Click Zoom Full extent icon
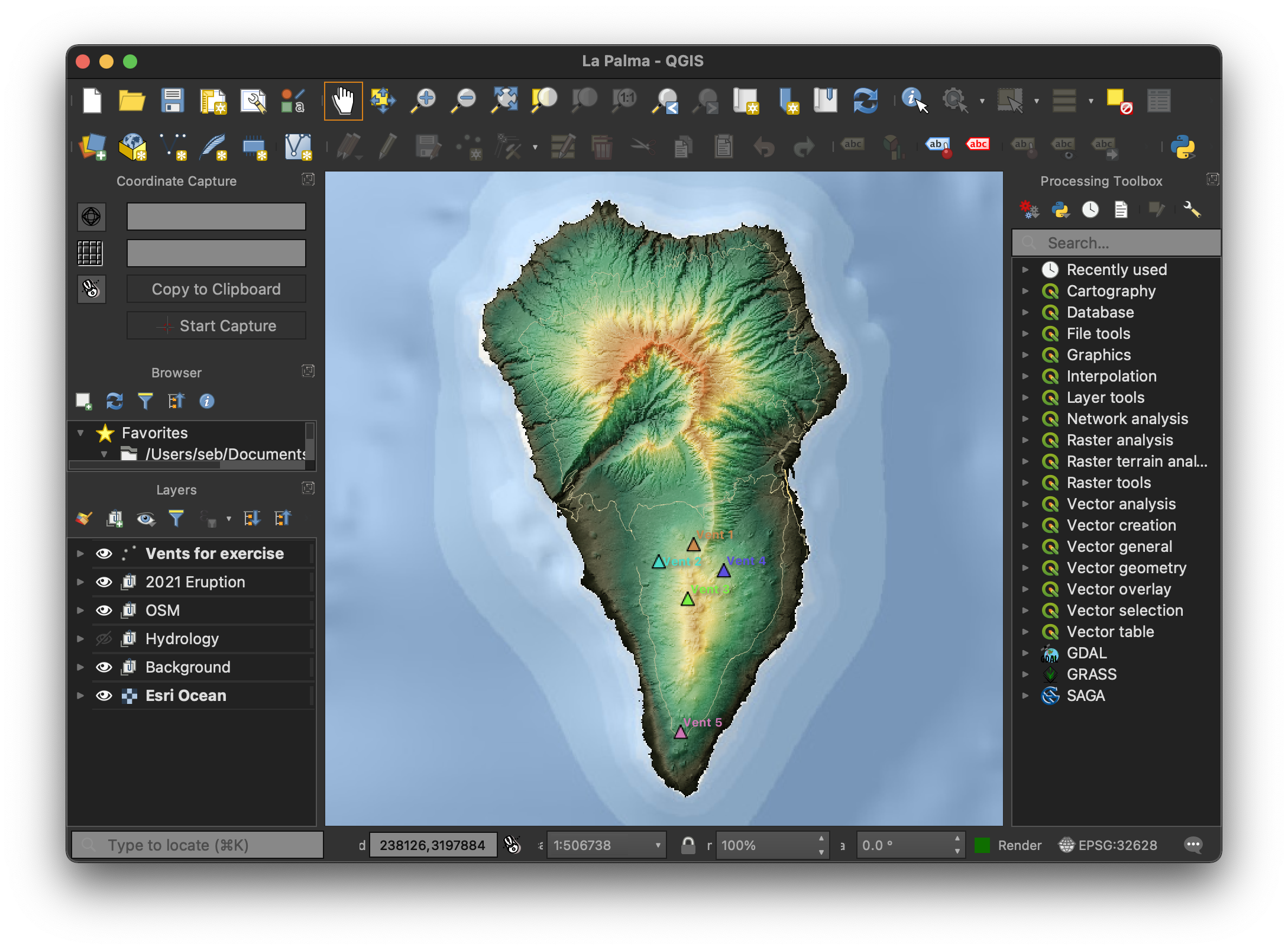This screenshot has height=950, width=1288. click(x=504, y=101)
